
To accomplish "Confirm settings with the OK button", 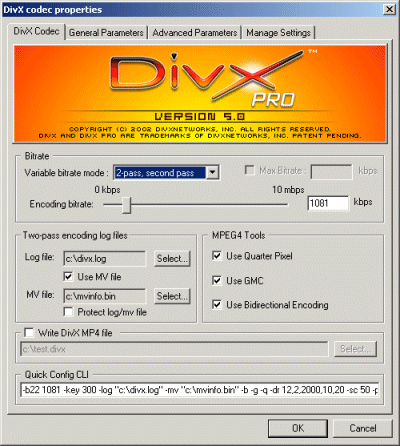I will click(298, 428).
